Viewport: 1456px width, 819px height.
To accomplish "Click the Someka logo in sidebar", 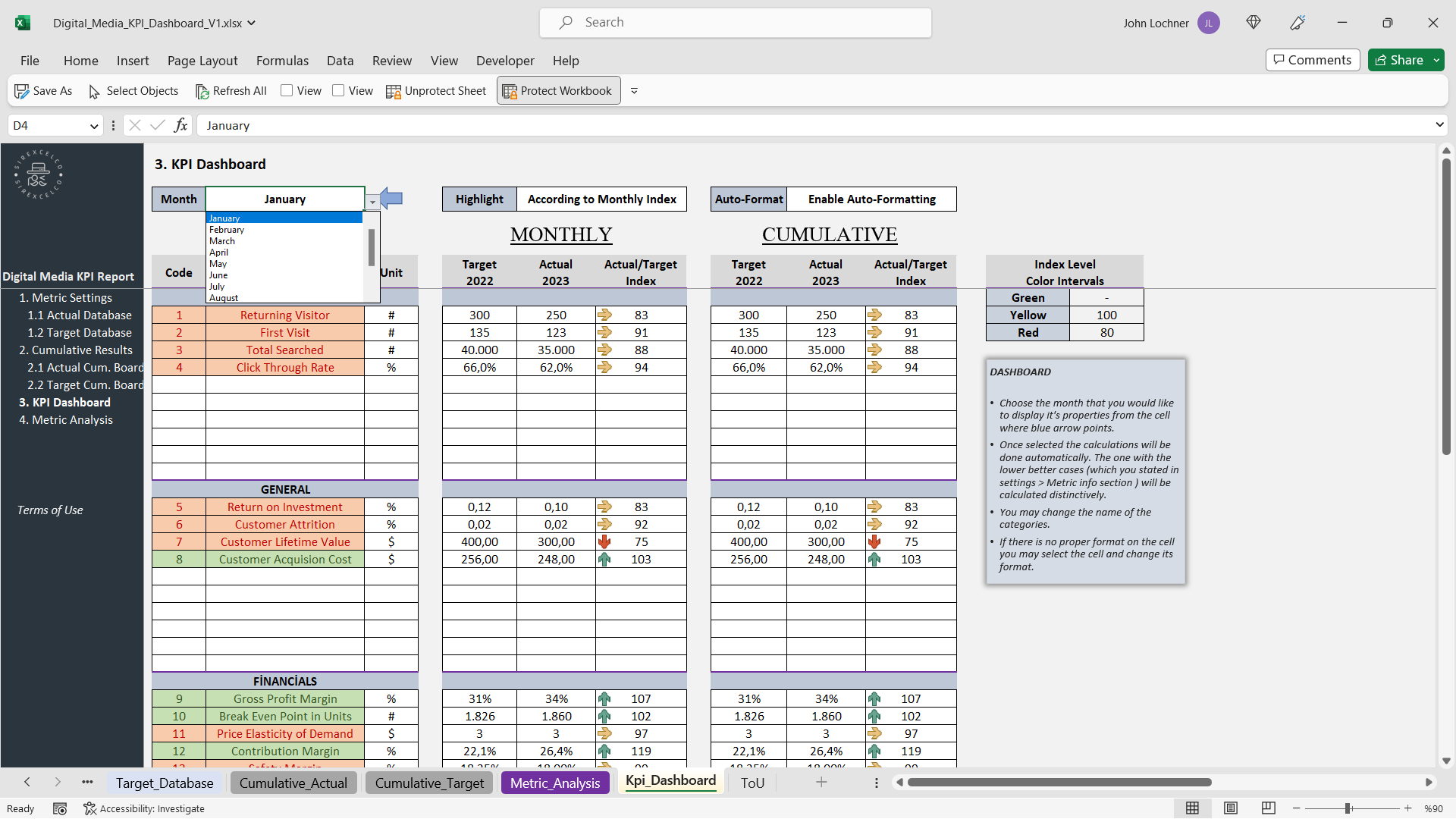I will (x=38, y=174).
